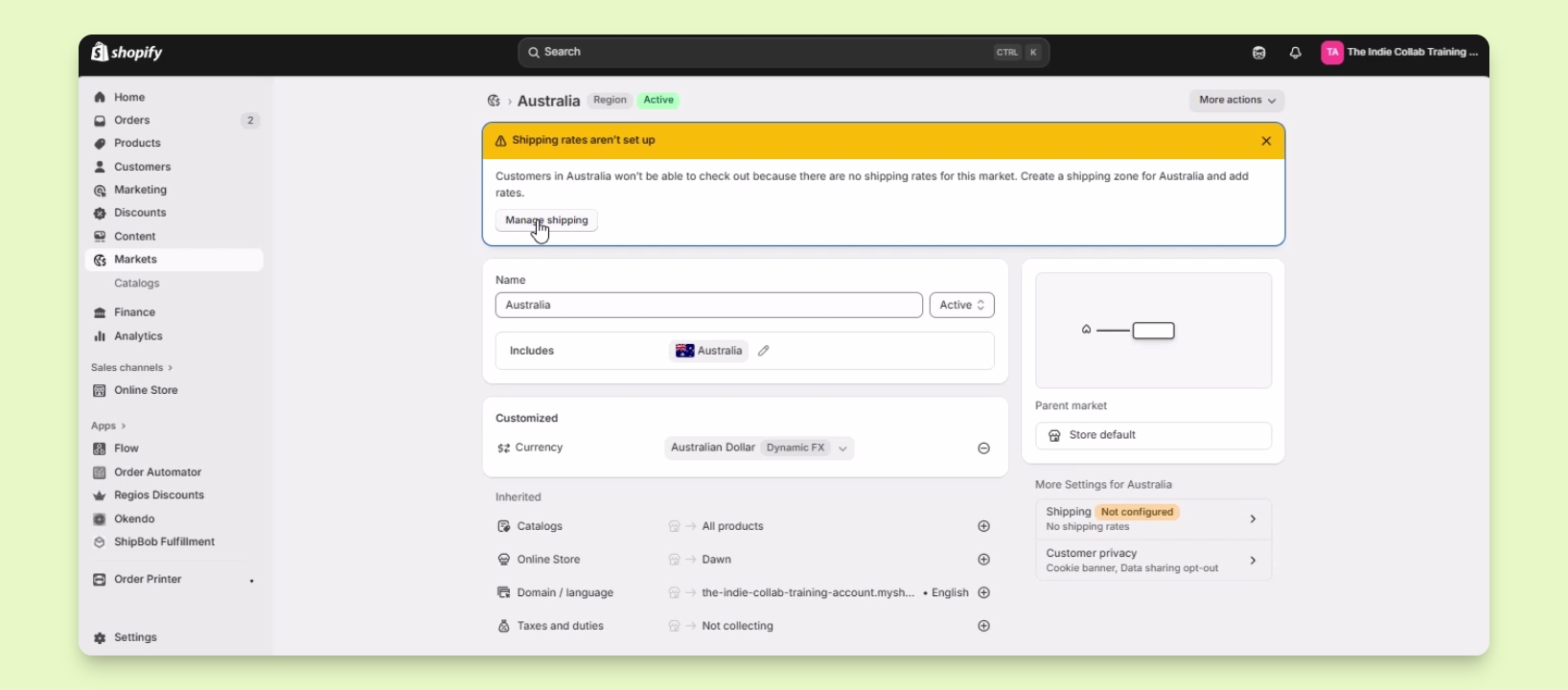Open Shipping settings row chevron
This screenshot has height=690, width=1568.
[x=1254, y=519]
